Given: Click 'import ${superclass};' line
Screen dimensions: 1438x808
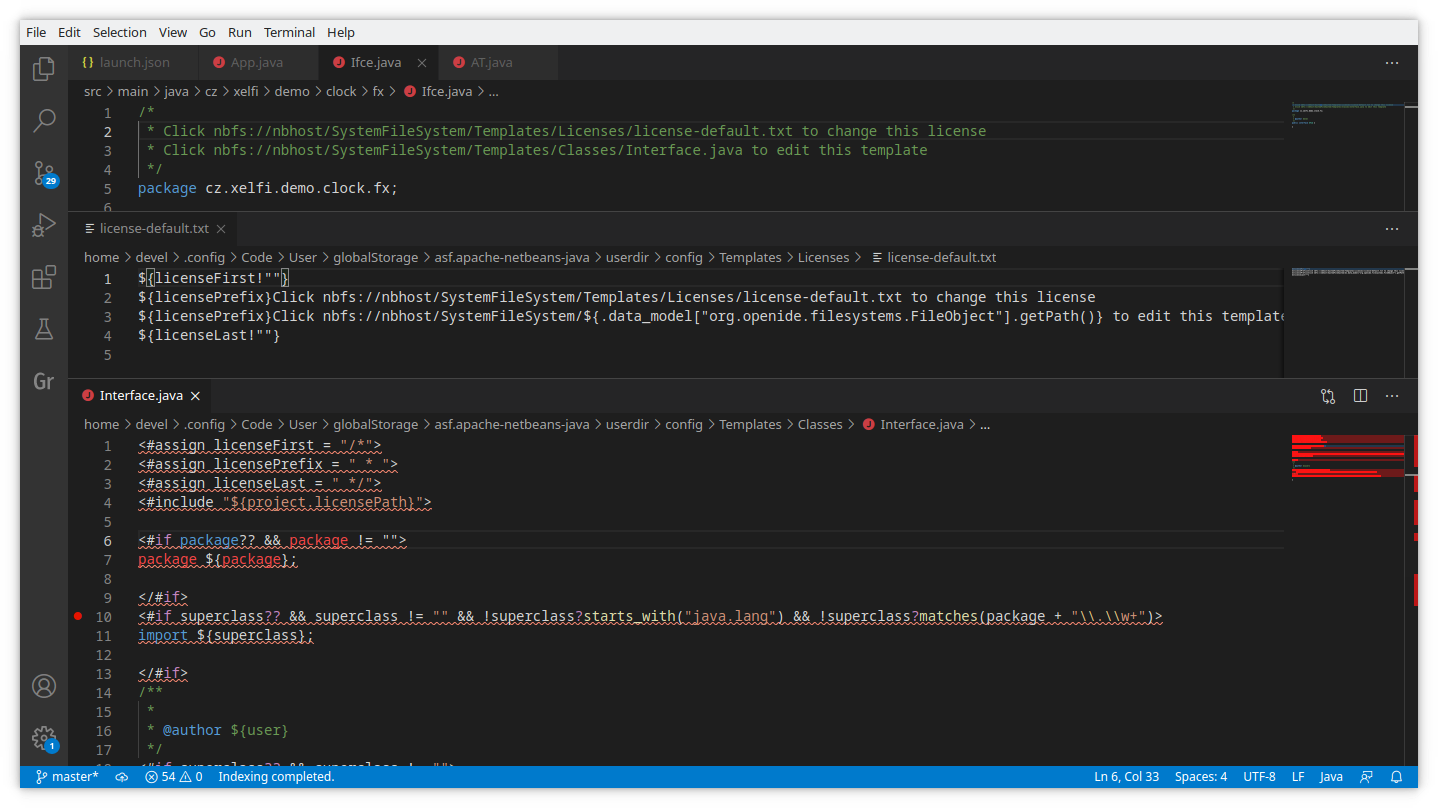Looking at the screenshot, I should [x=226, y=636].
